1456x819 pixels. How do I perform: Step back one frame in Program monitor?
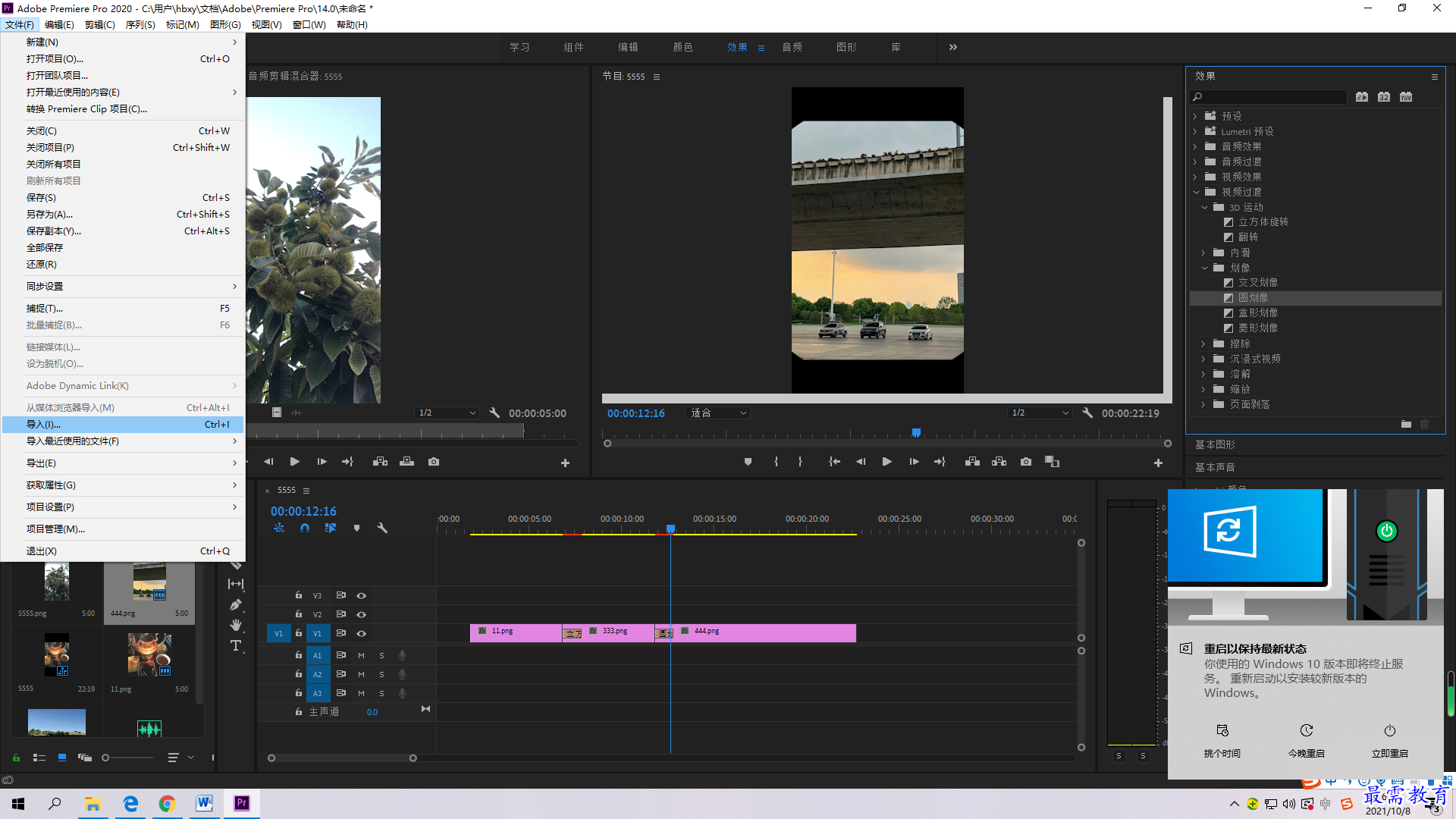[x=861, y=462]
